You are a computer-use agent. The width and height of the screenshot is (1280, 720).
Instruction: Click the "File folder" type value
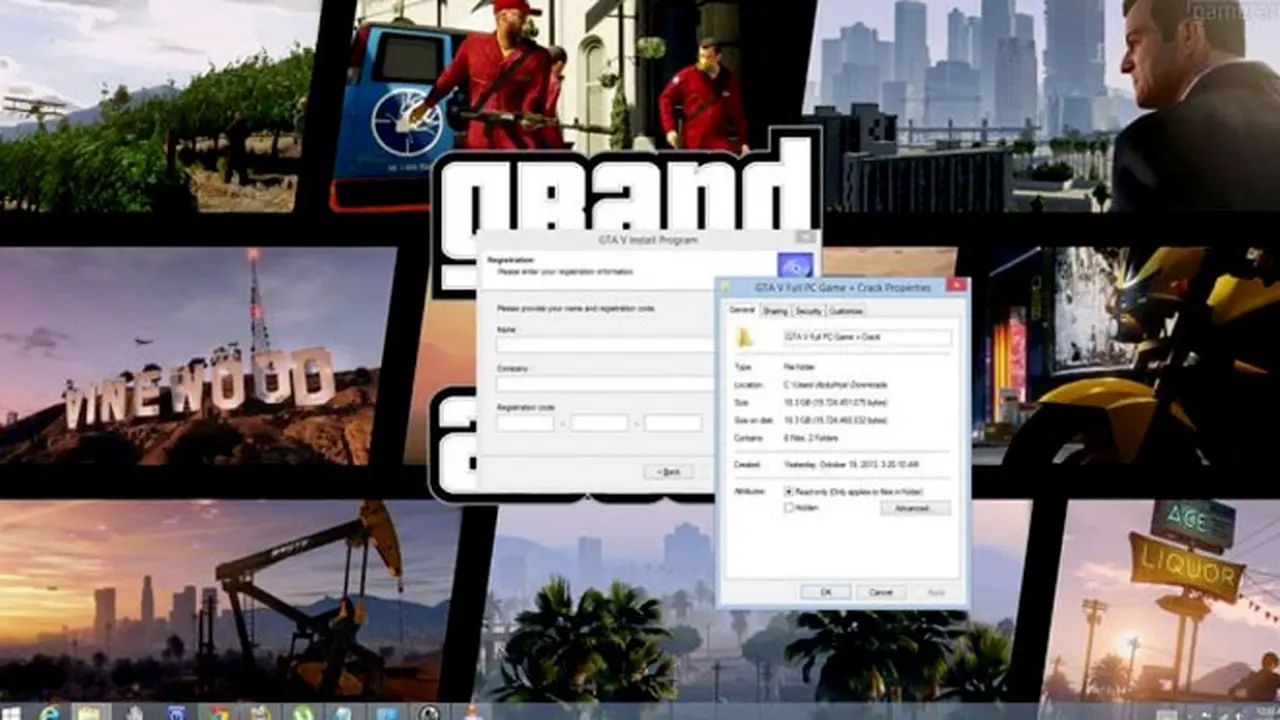tap(798, 367)
